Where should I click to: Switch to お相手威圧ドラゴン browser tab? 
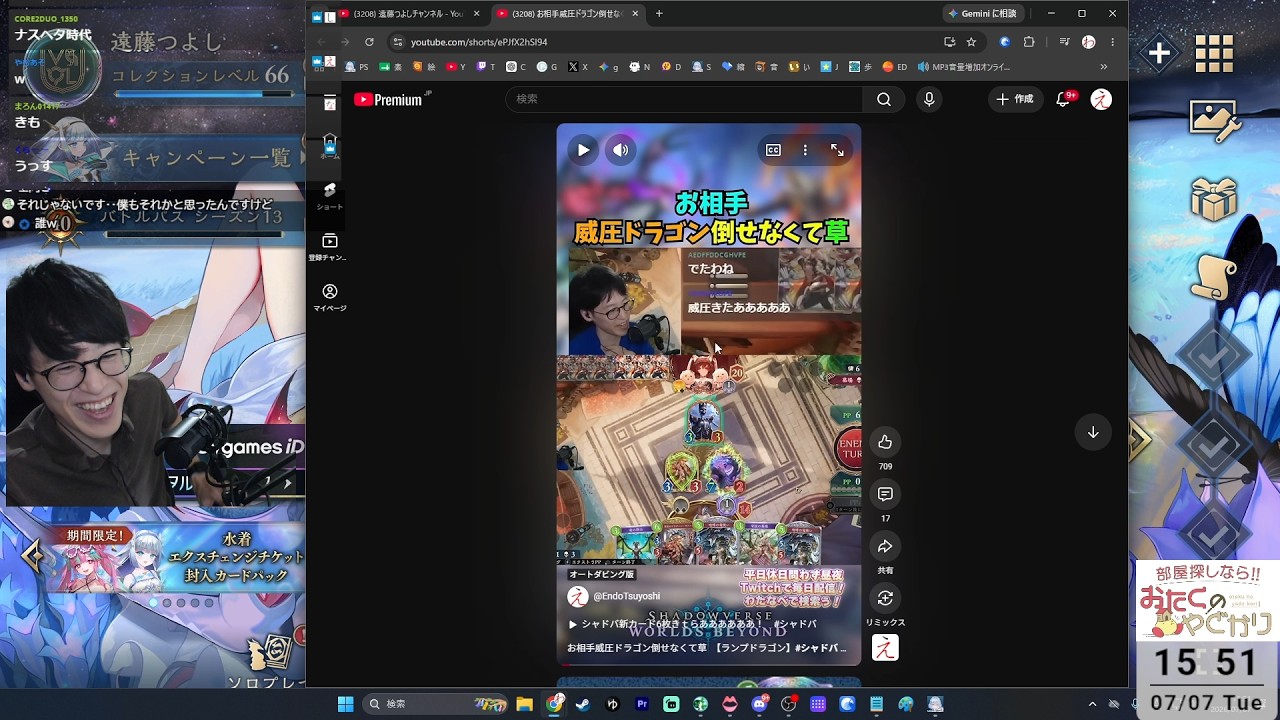pyautogui.click(x=567, y=14)
